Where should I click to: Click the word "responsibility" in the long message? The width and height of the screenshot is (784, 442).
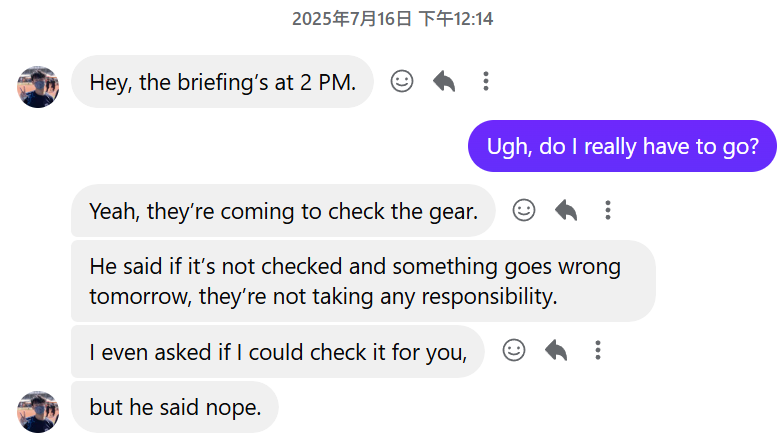tap(489, 297)
